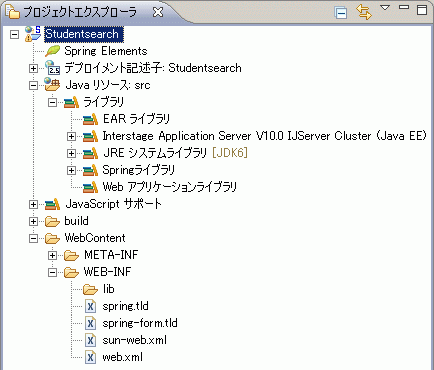Select Spring Elements item
The width and height of the screenshot is (434, 370).
click(x=106, y=51)
